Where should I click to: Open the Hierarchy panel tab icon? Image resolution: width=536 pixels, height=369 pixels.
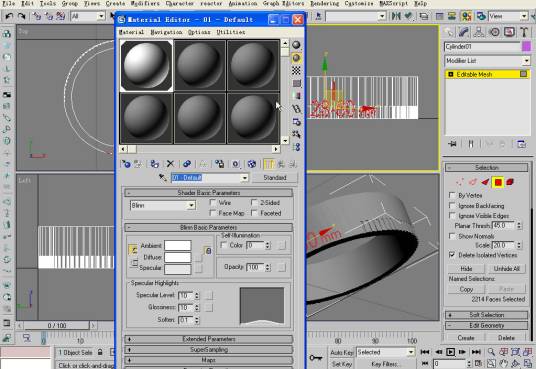coord(479,32)
